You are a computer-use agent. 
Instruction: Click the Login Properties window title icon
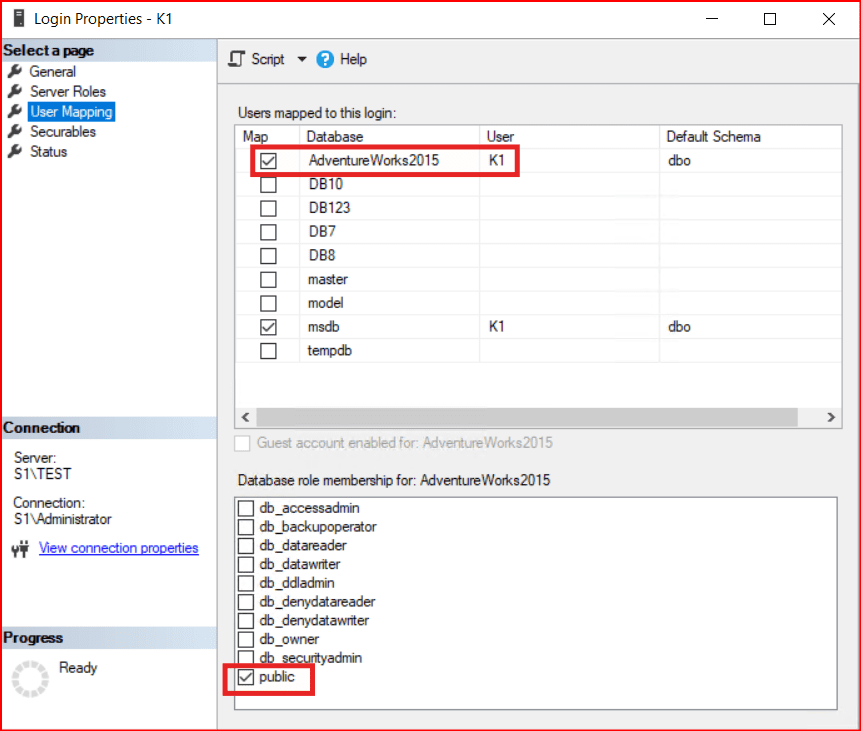click(x=17, y=19)
